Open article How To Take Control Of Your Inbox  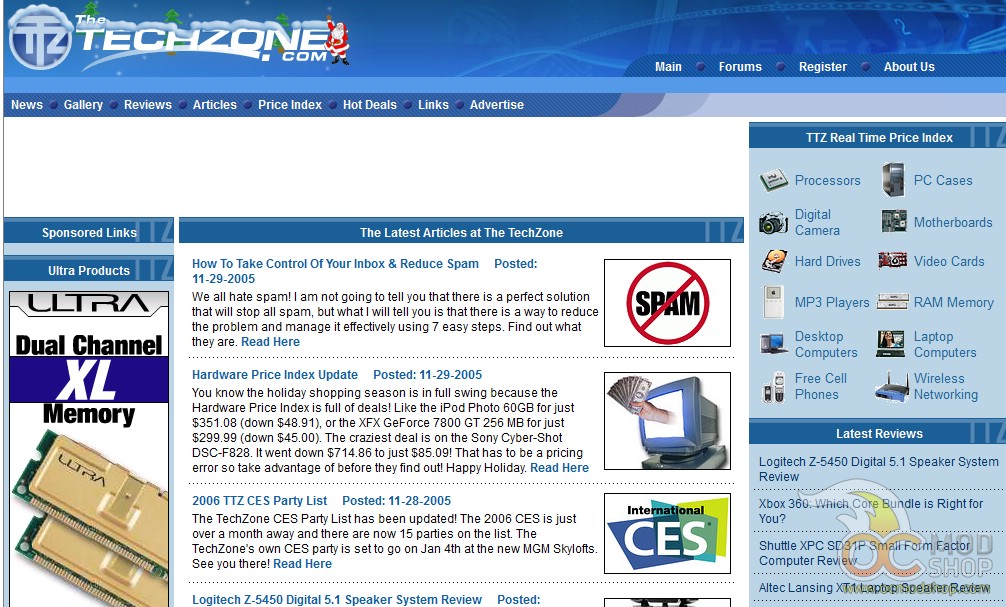335,264
